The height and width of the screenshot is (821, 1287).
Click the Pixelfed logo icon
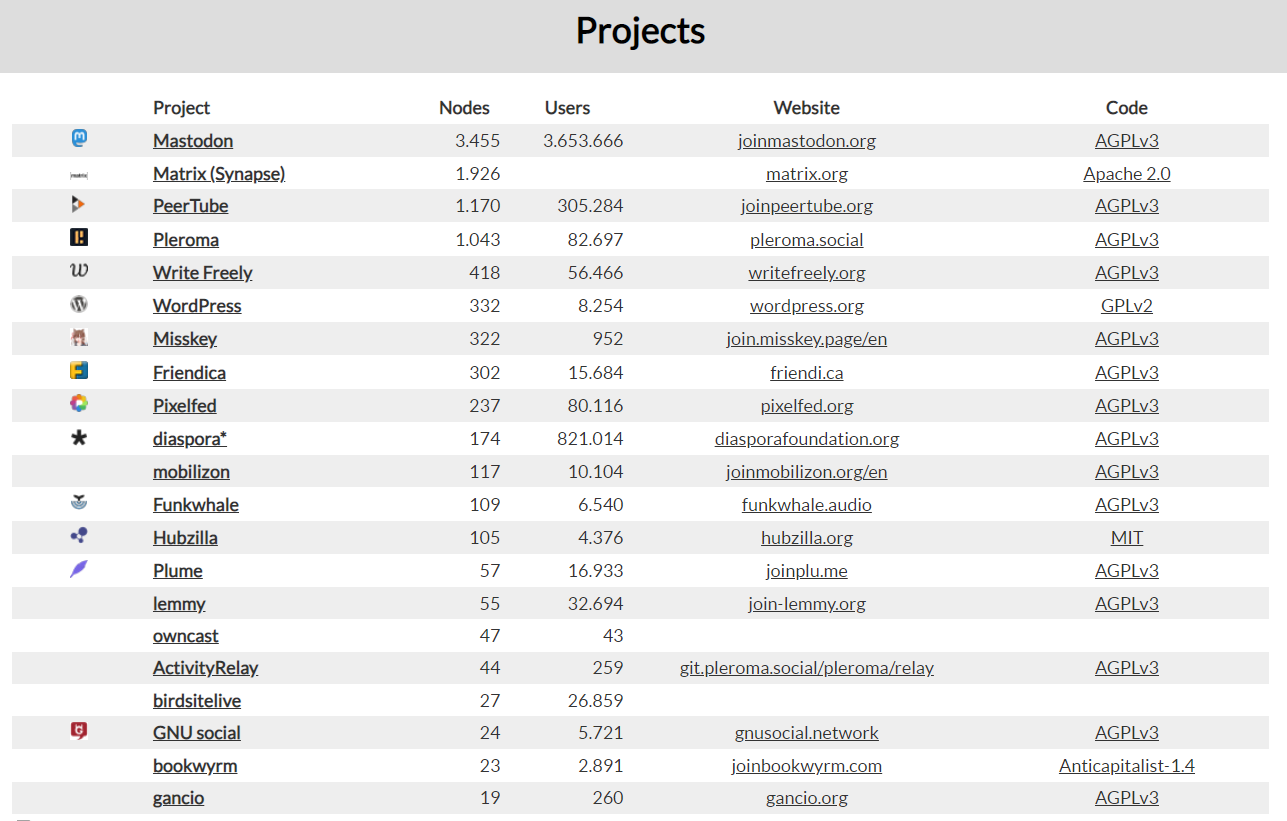pos(79,404)
